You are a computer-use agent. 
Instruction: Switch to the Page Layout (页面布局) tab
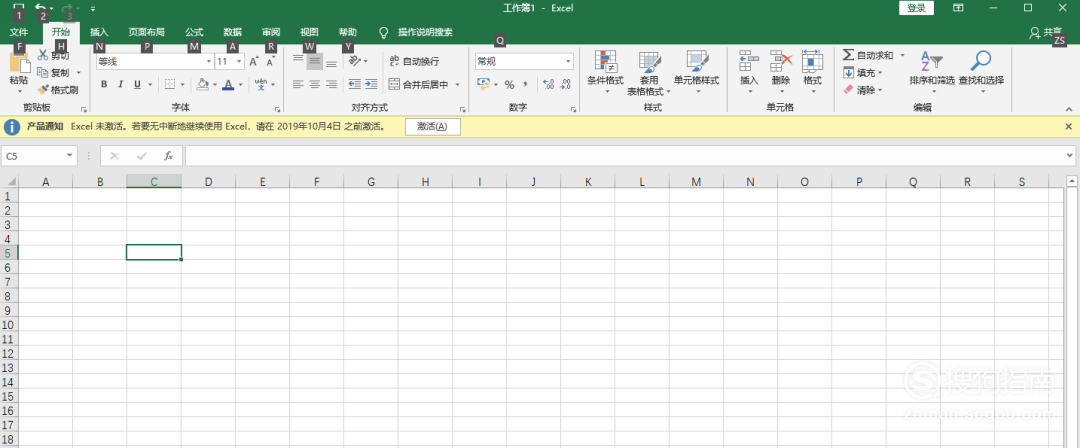(147, 32)
